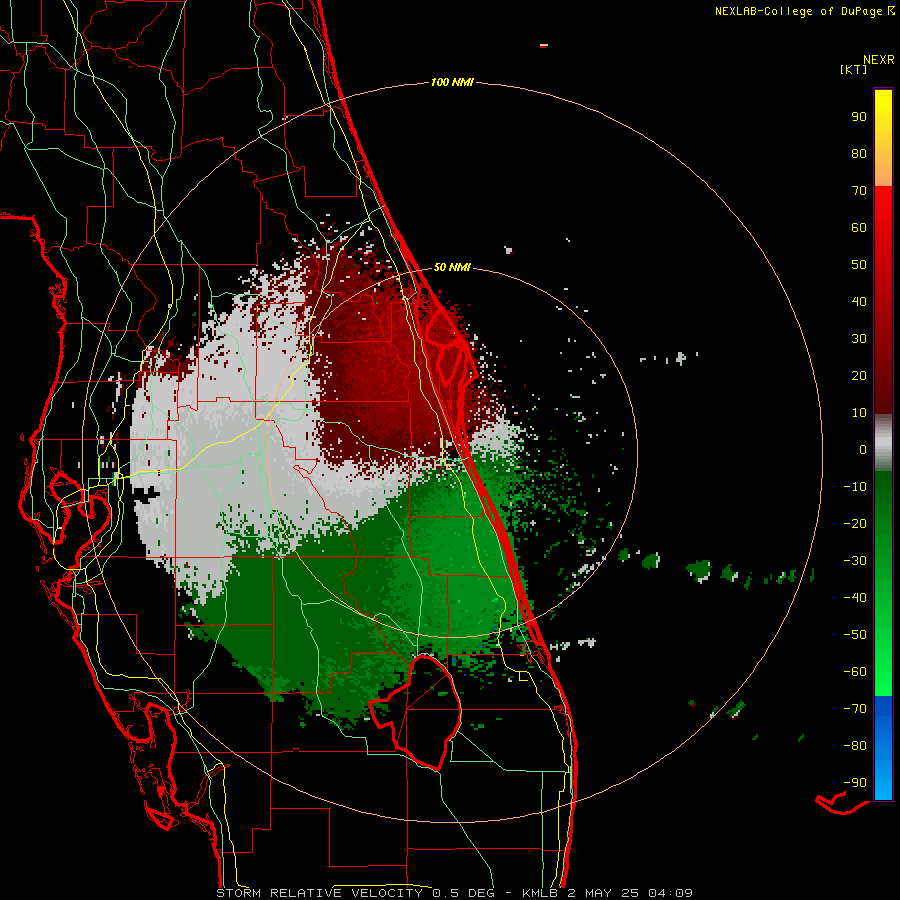The image size is (900, 900).
Task: Click the green inbound segment of color bar
Action: pyautogui.click(x=883, y=583)
